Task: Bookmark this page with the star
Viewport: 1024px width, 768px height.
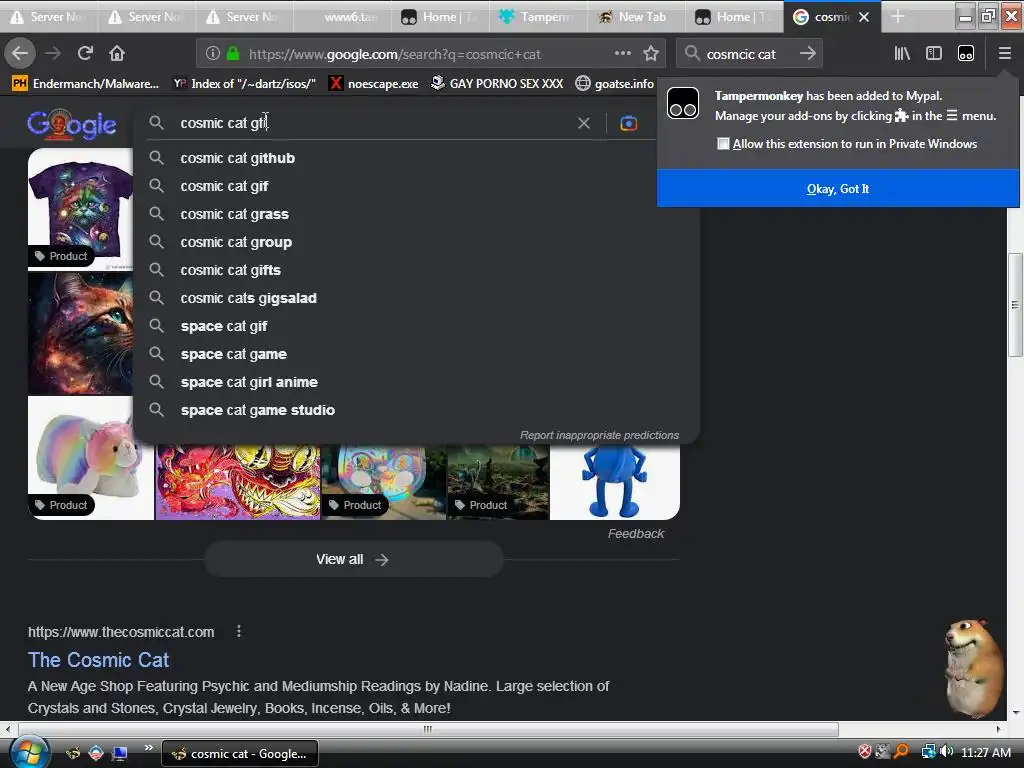Action: point(650,54)
